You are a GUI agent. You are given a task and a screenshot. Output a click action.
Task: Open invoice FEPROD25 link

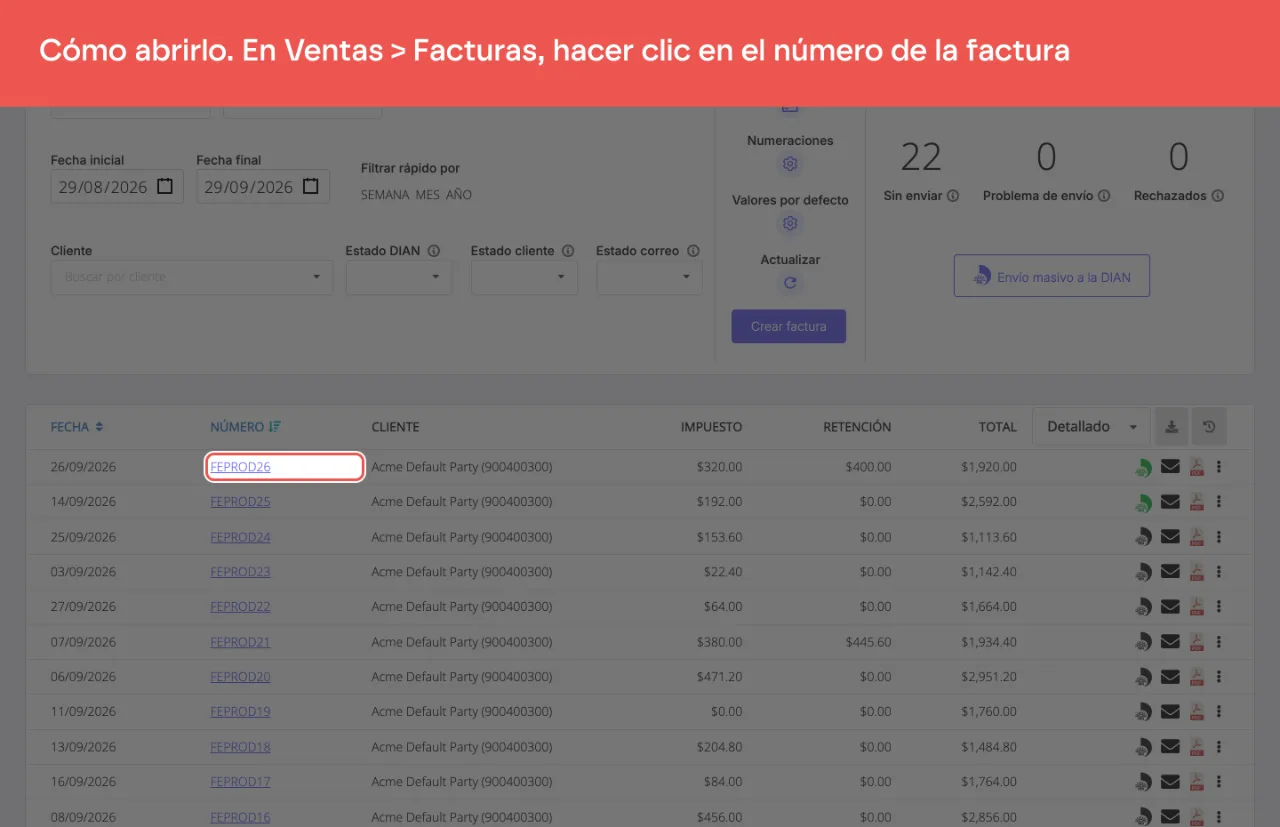[240, 502]
